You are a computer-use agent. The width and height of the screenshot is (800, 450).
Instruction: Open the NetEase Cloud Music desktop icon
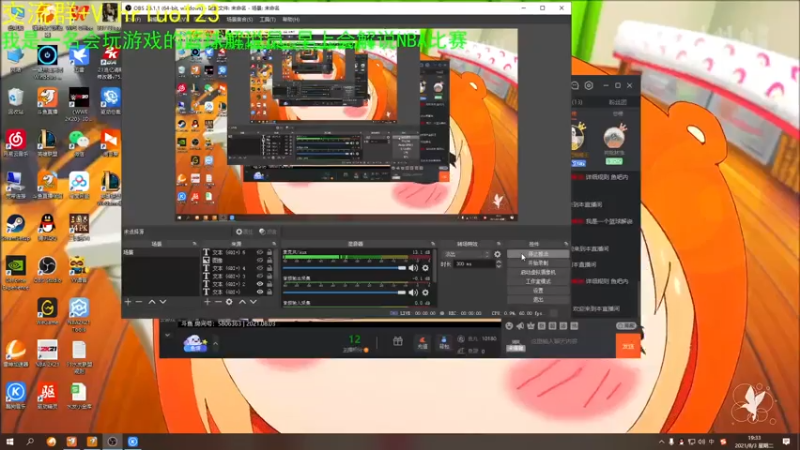[15, 143]
